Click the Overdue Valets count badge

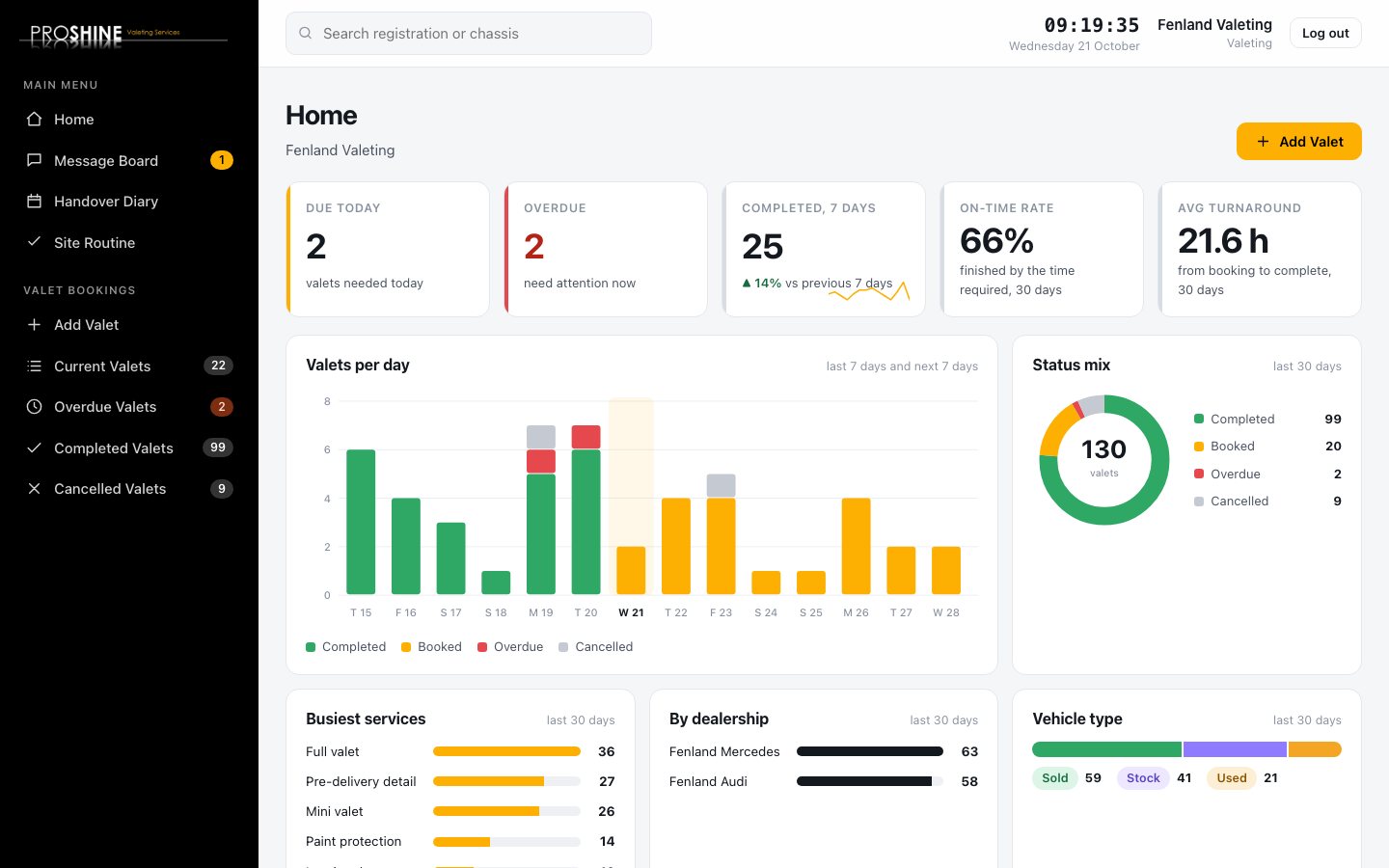(x=222, y=407)
